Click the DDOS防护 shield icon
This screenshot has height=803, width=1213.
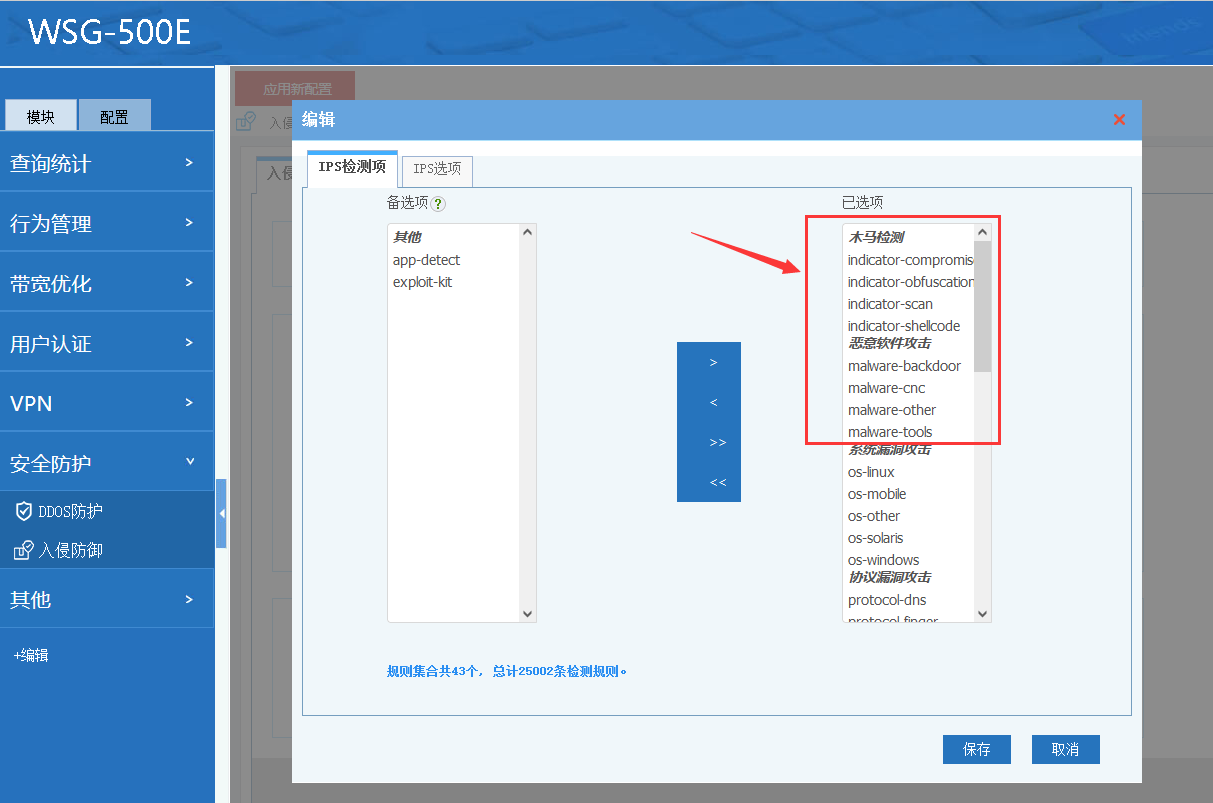pos(24,511)
